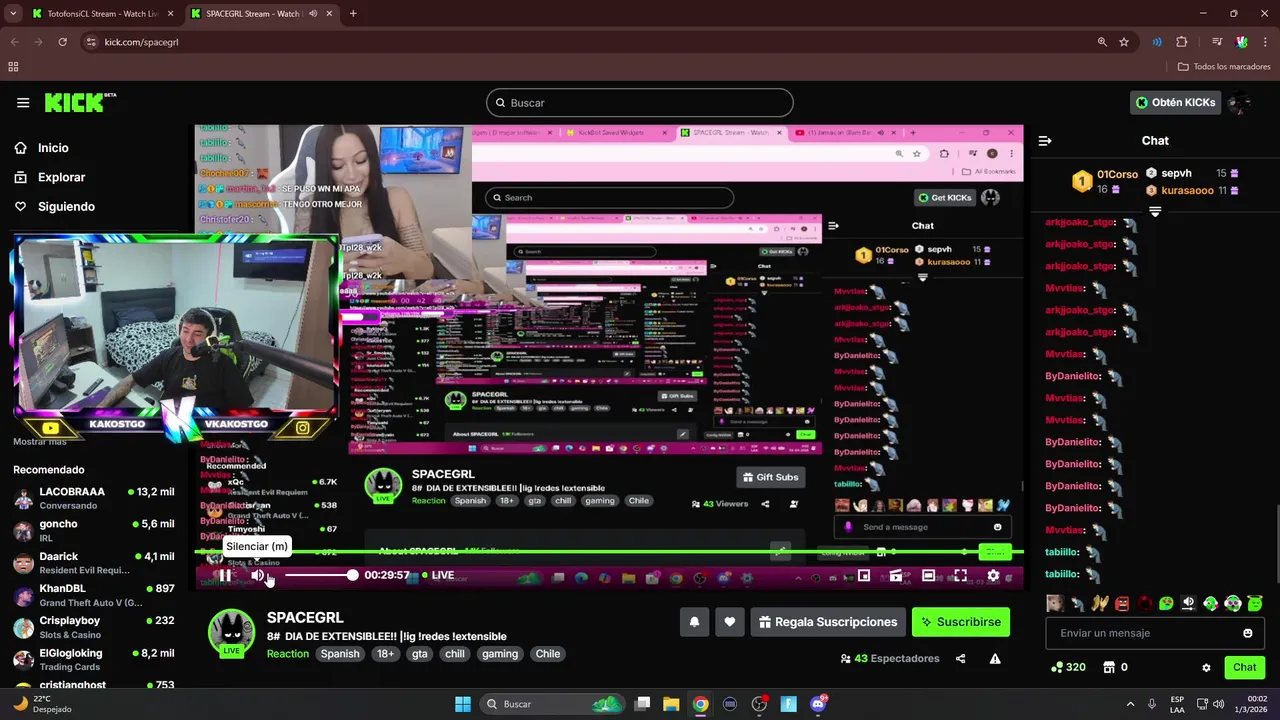This screenshot has height=720, width=1280.
Task: Open Chrome tab search dropdown arrow
Action: click(x=13, y=14)
